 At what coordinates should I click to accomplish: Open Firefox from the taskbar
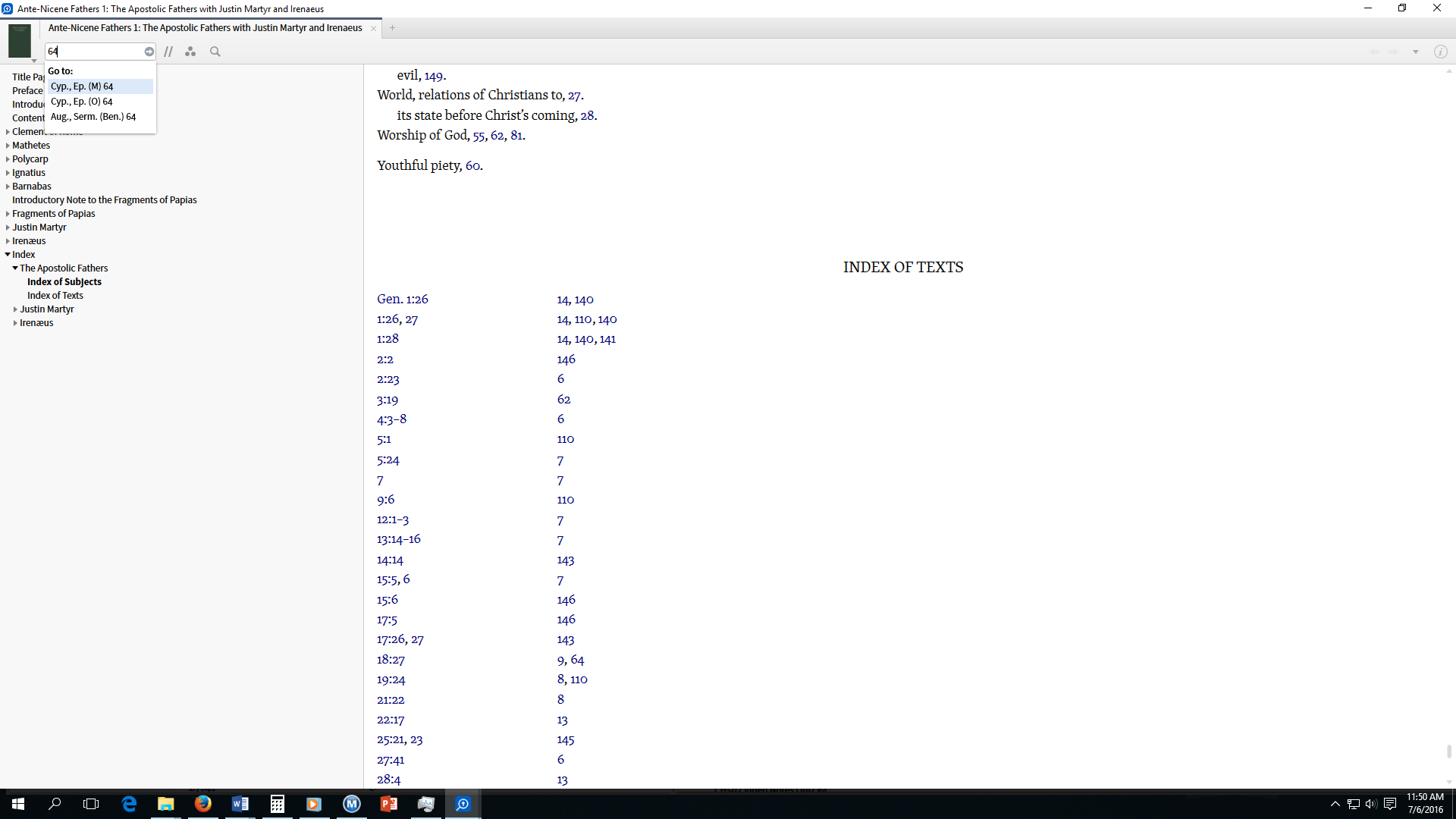(x=202, y=804)
